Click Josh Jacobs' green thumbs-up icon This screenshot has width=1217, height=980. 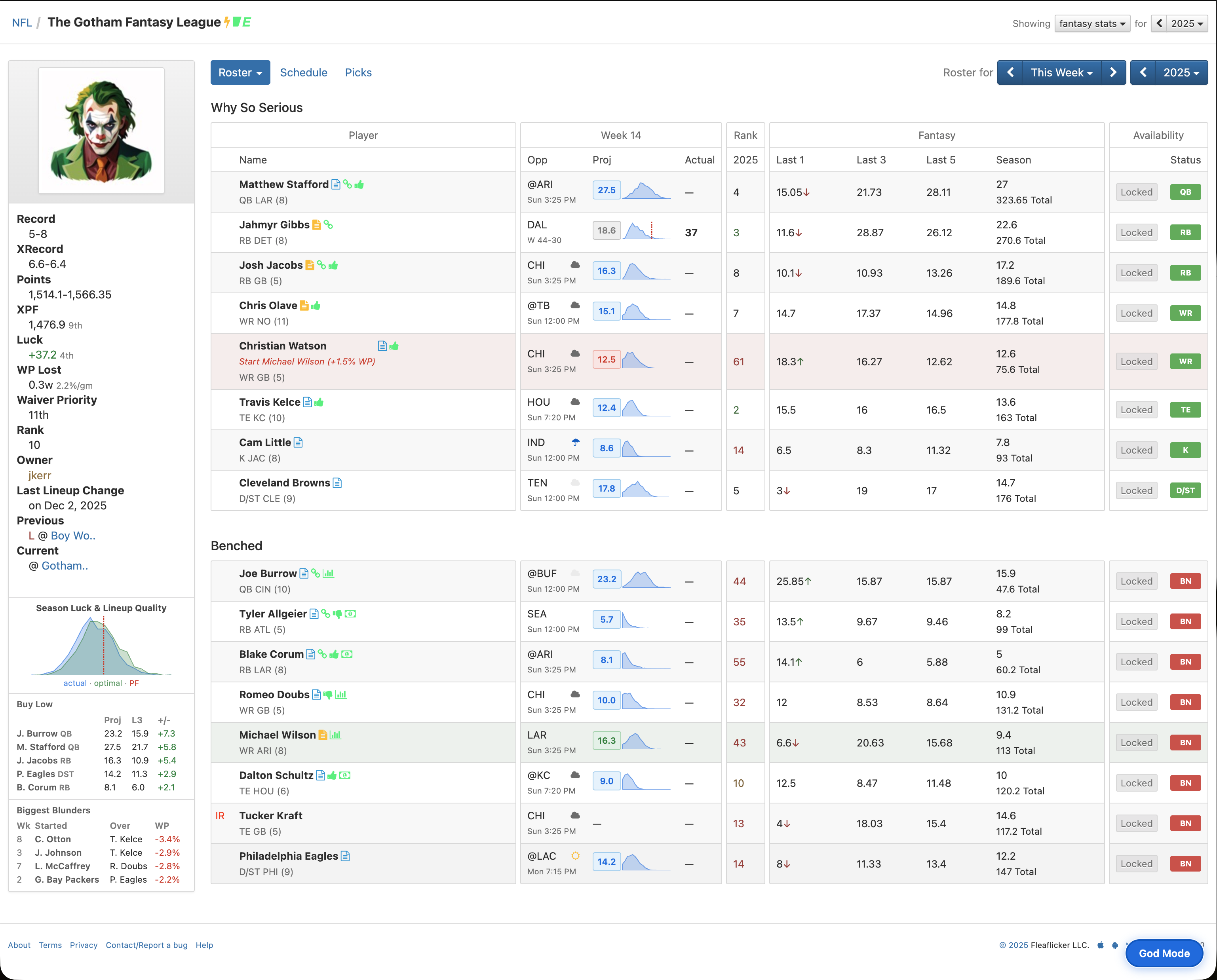[x=333, y=265]
